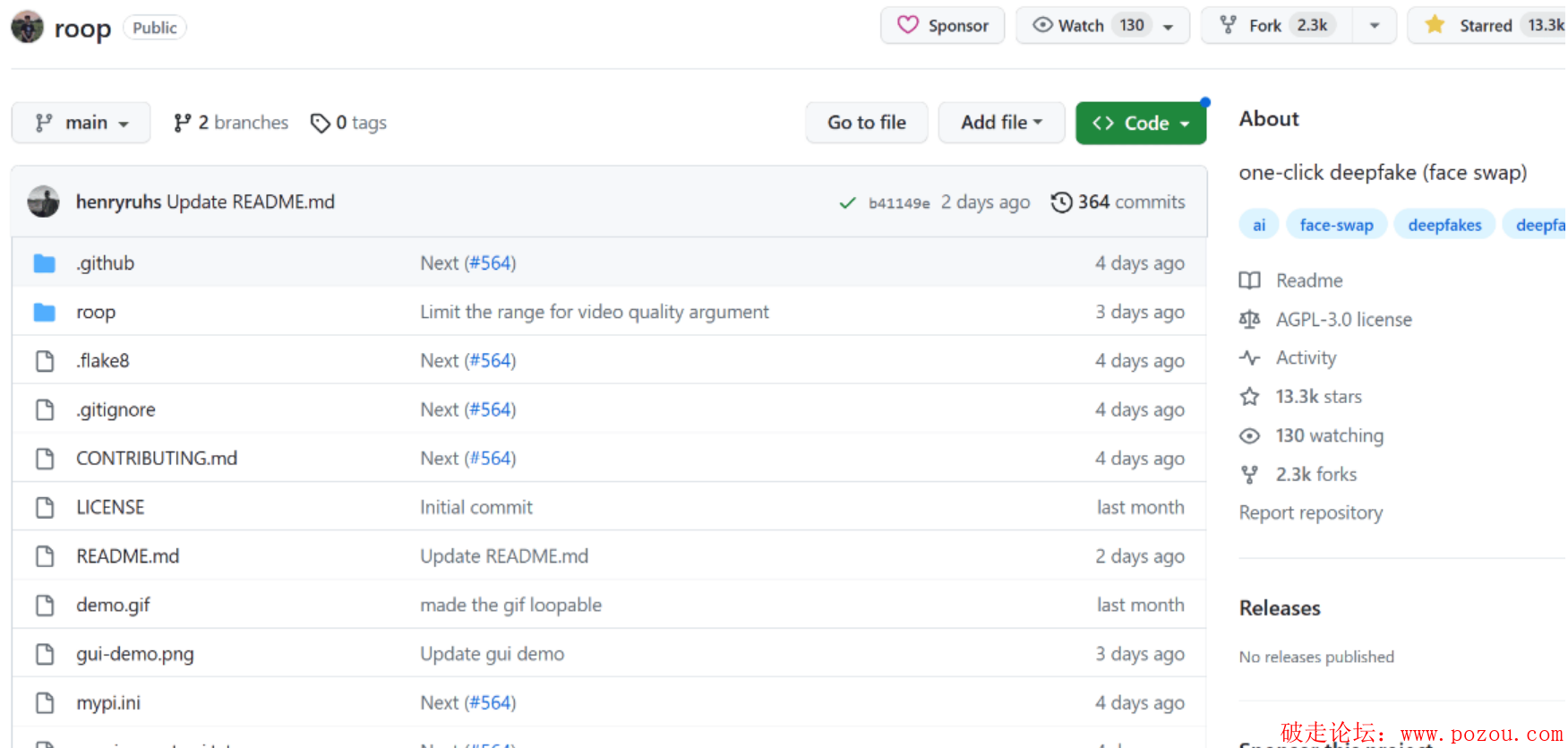1568x748 pixels.
Task: Click the 130 watchers count badge
Action: 1132,25
